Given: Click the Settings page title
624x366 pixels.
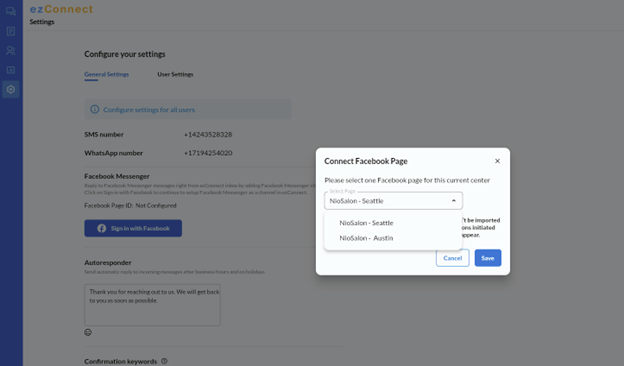Looking at the screenshot, I should [42, 22].
